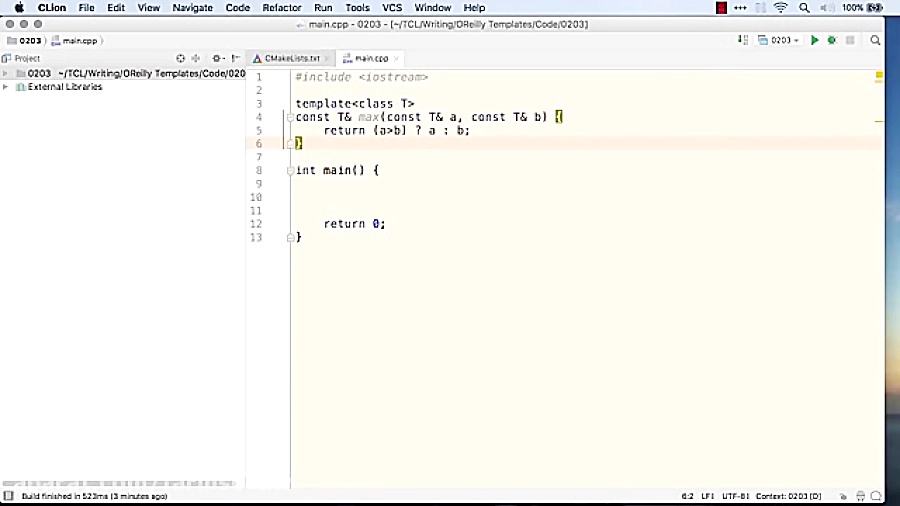Viewport: 900px width, 506px height.
Task: Place cursor on the #include <iostream> line
Action: pos(362,77)
